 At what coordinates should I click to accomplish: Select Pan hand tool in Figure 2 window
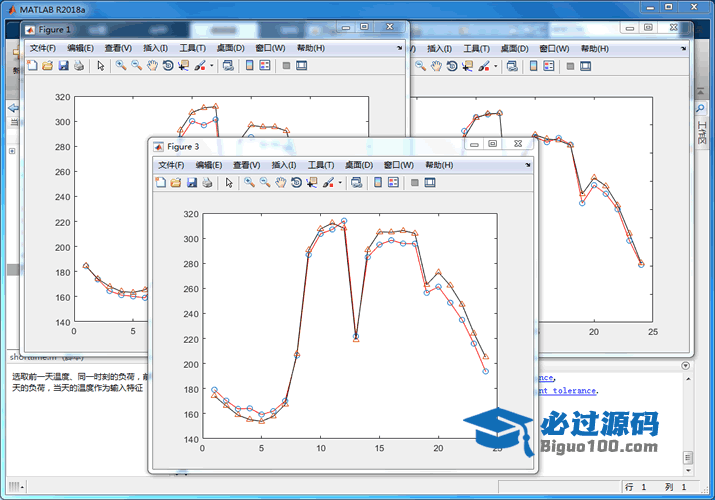click(436, 66)
